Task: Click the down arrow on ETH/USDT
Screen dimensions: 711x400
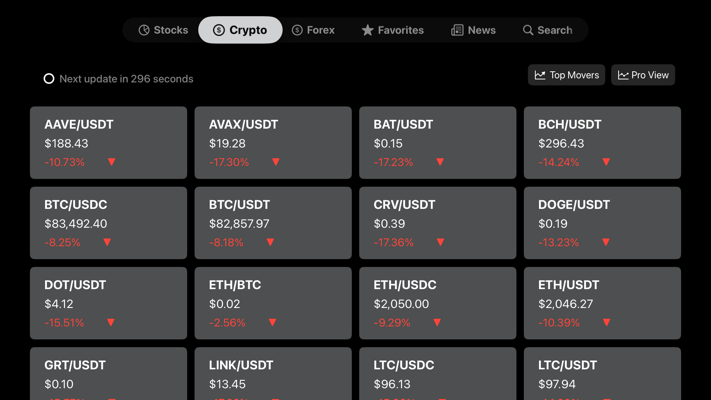Action: tap(607, 322)
